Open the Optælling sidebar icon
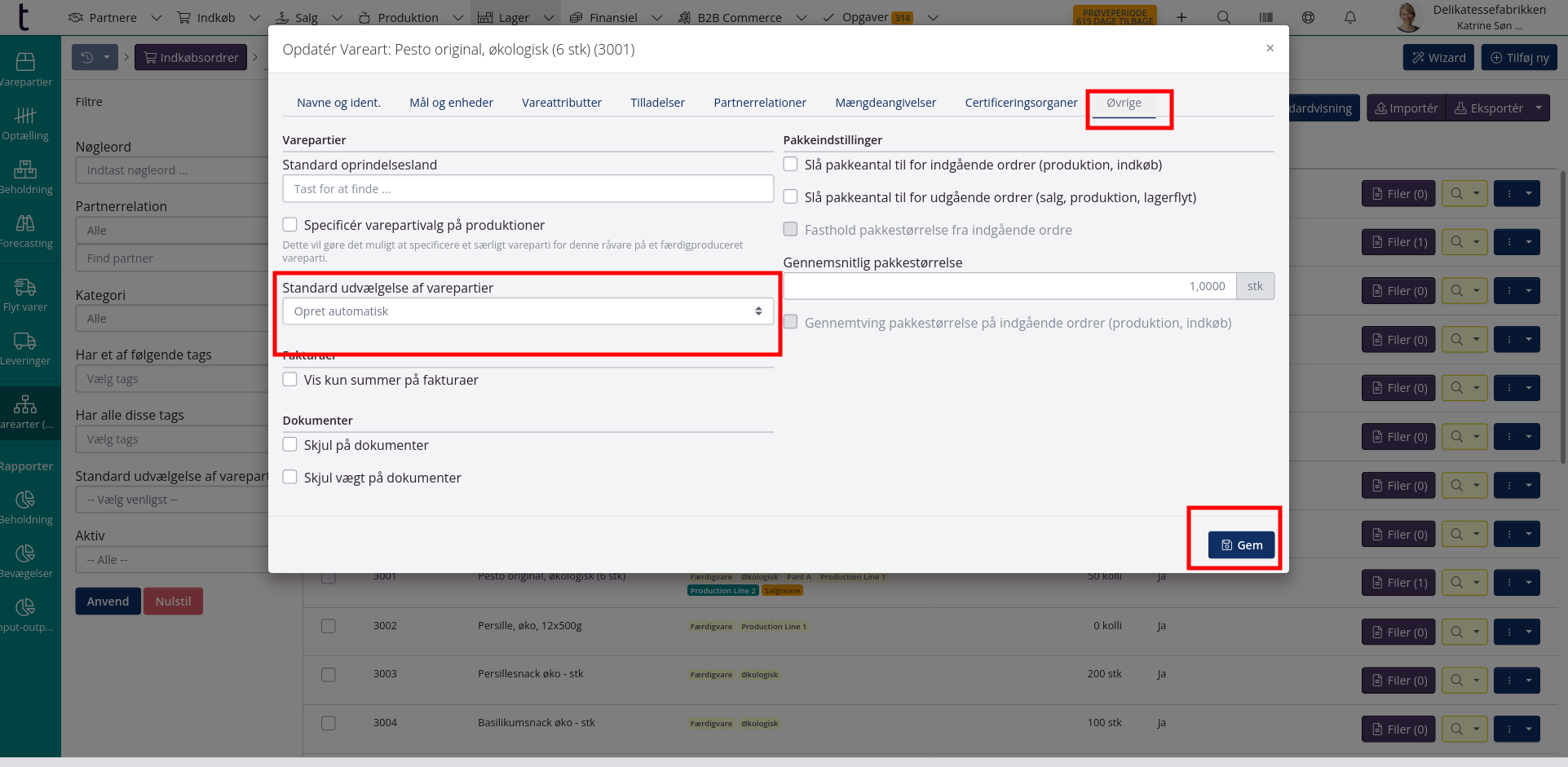The width and height of the screenshot is (1568, 767). [x=25, y=116]
